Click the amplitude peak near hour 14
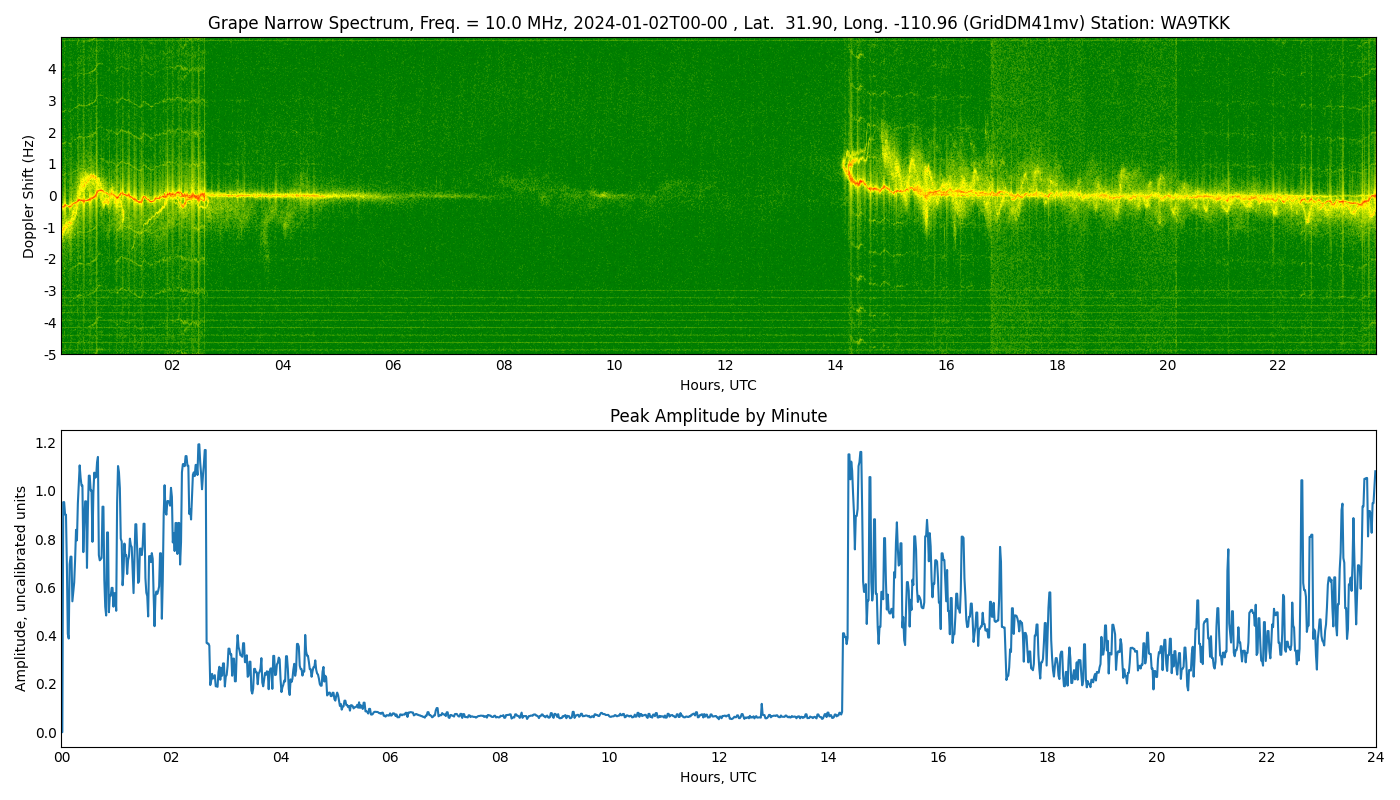Viewport: 1400px width, 800px height. click(859, 453)
